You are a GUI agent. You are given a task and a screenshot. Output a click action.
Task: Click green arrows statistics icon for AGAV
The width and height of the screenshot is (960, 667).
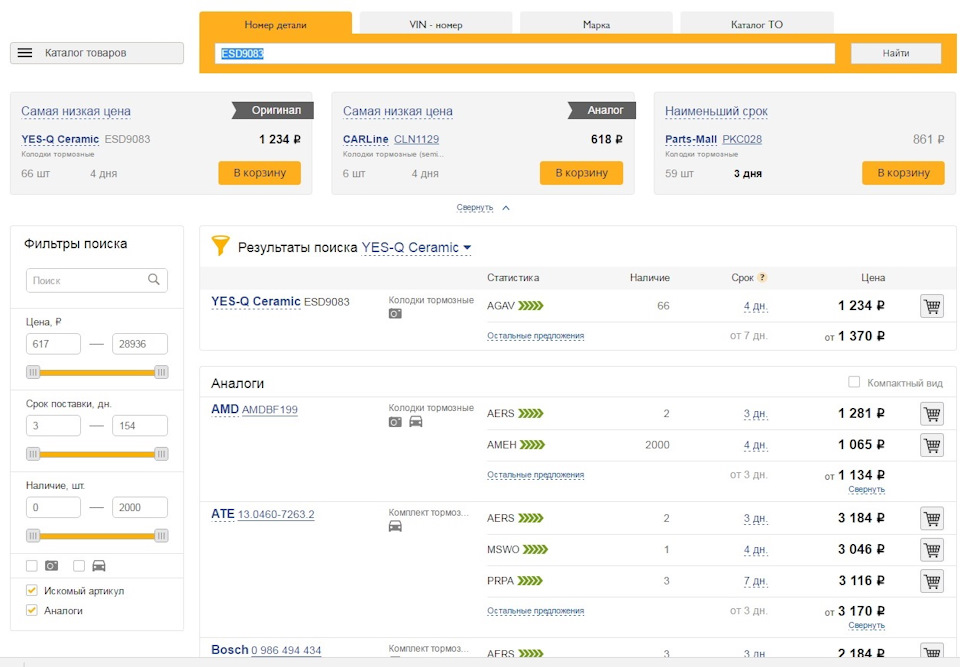click(x=531, y=306)
